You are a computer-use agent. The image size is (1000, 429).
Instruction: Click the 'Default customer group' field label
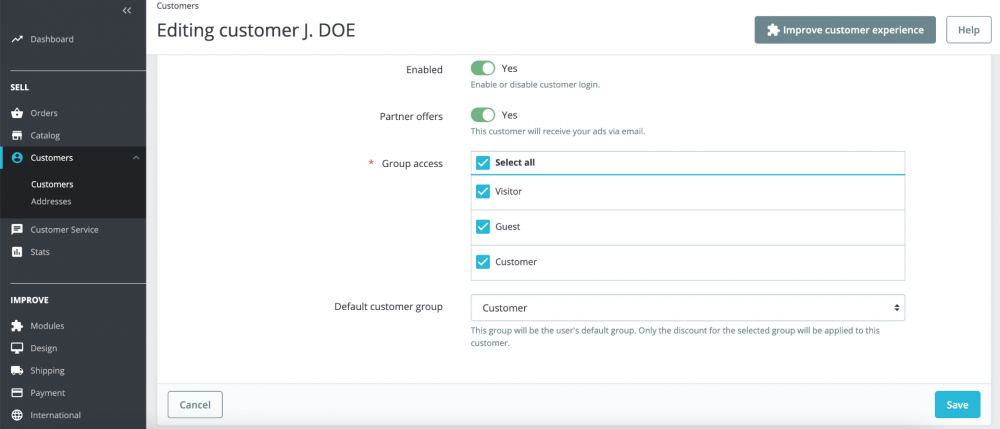tap(388, 307)
